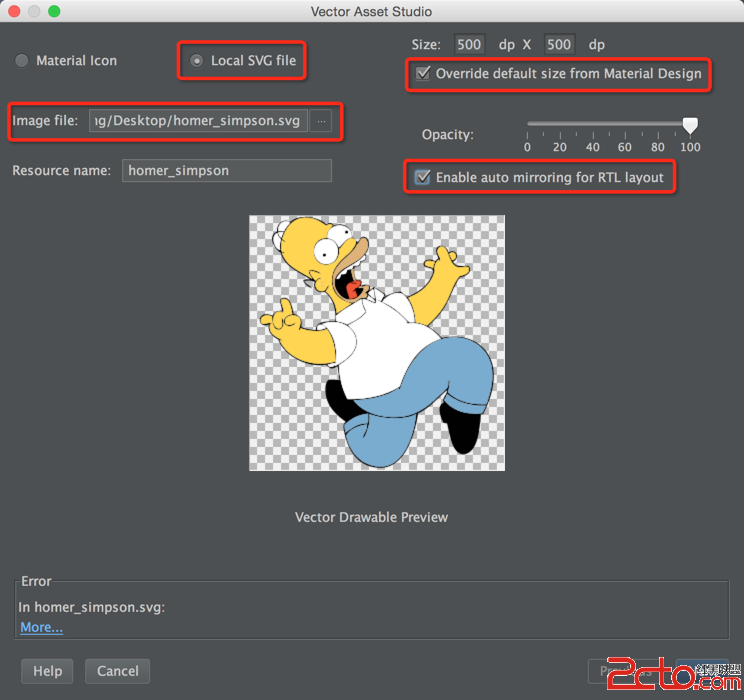The height and width of the screenshot is (700, 744).
Task: Open file browser with the ellipsis button
Action: click(321, 121)
